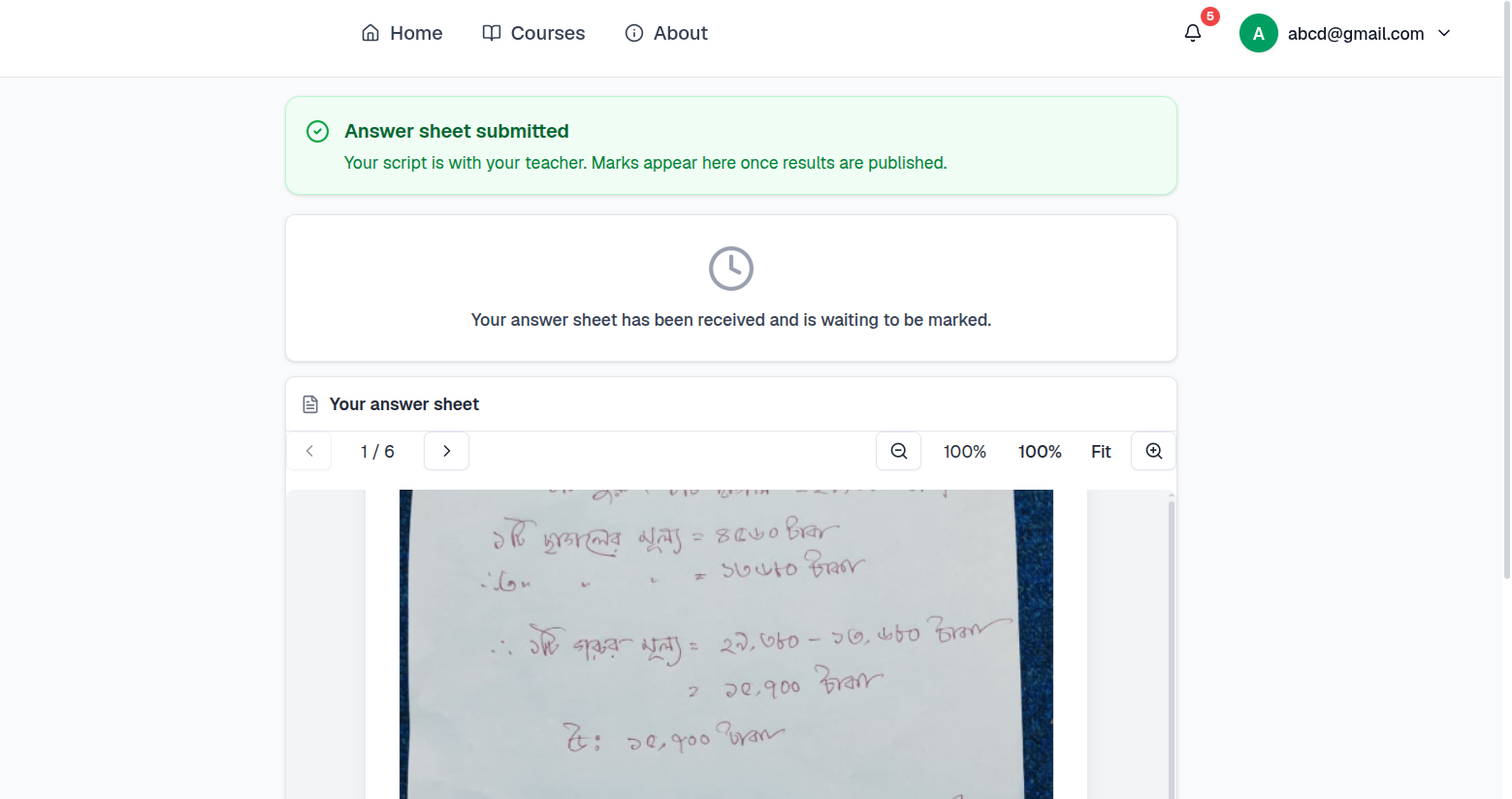Click the green A profile avatar
The height and width of the screenshot is (799, 1512).
tap(1259, 33)
